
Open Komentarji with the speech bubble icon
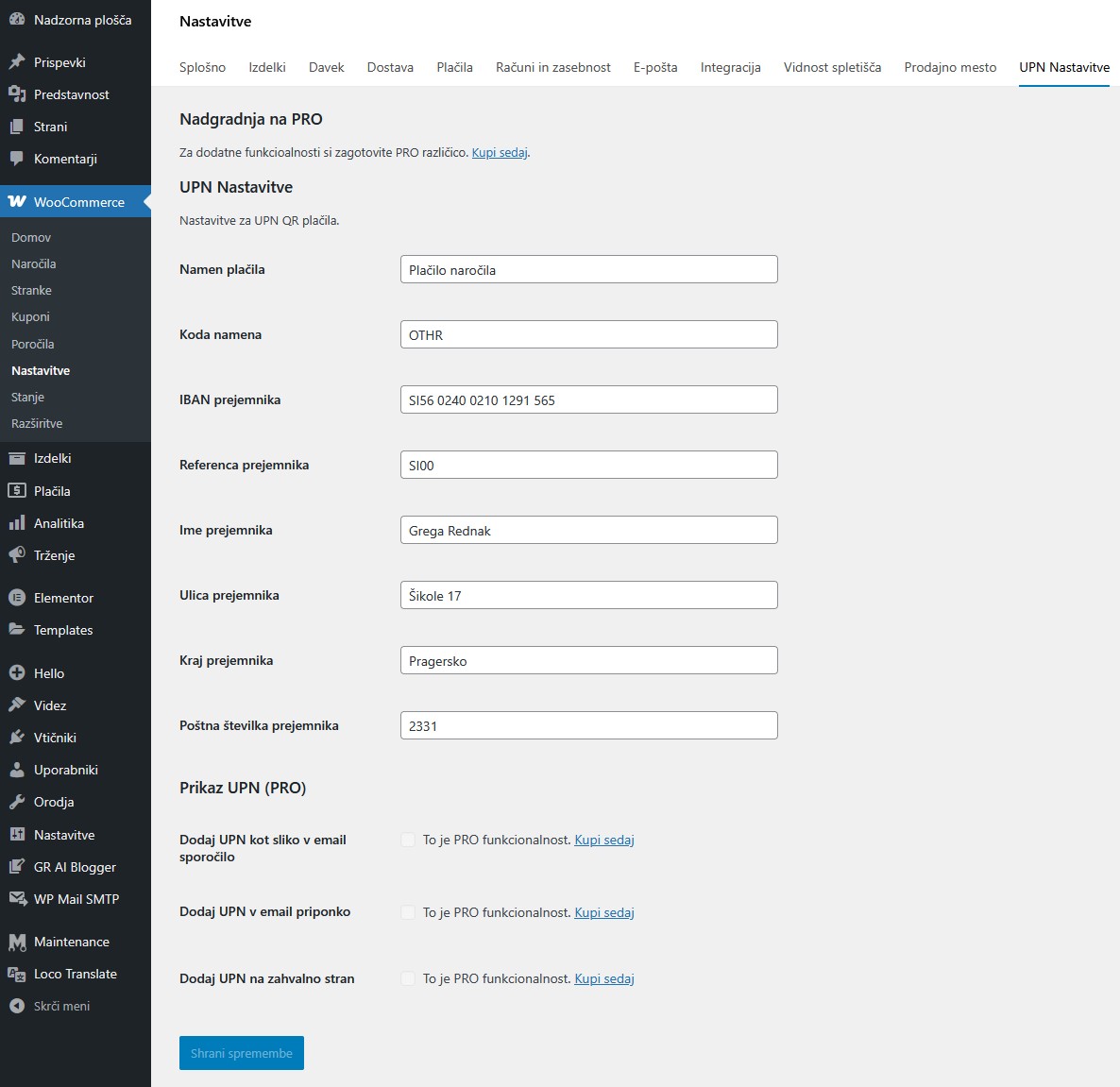point(16,159)
